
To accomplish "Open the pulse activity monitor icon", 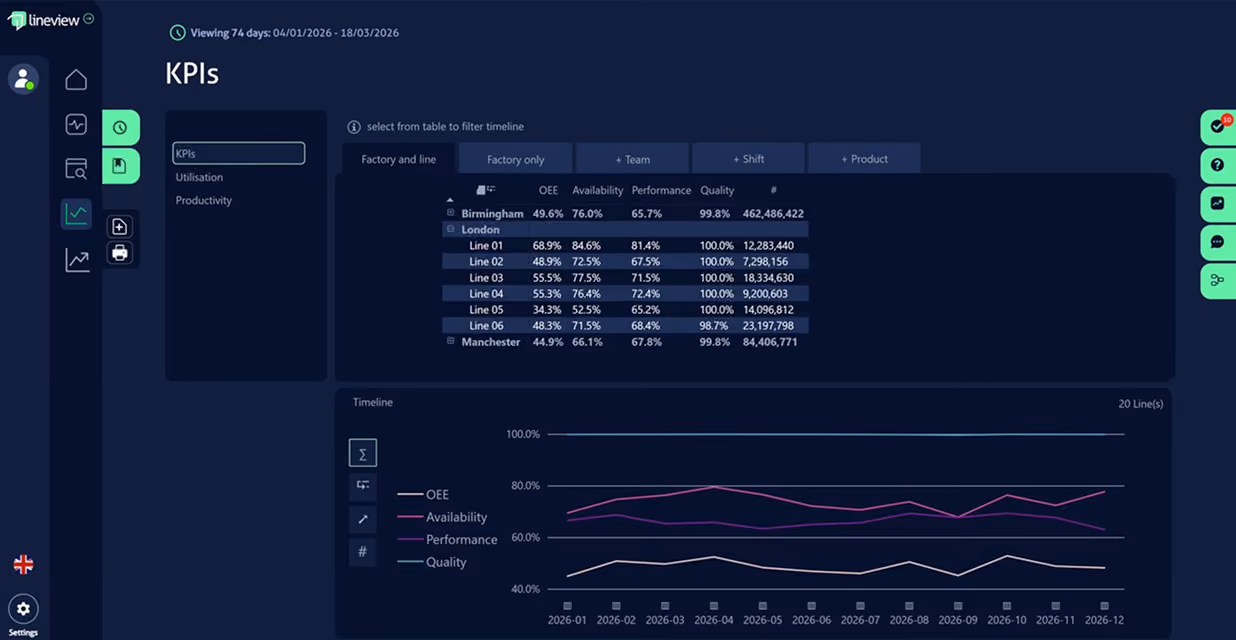I will click(76, 124).
